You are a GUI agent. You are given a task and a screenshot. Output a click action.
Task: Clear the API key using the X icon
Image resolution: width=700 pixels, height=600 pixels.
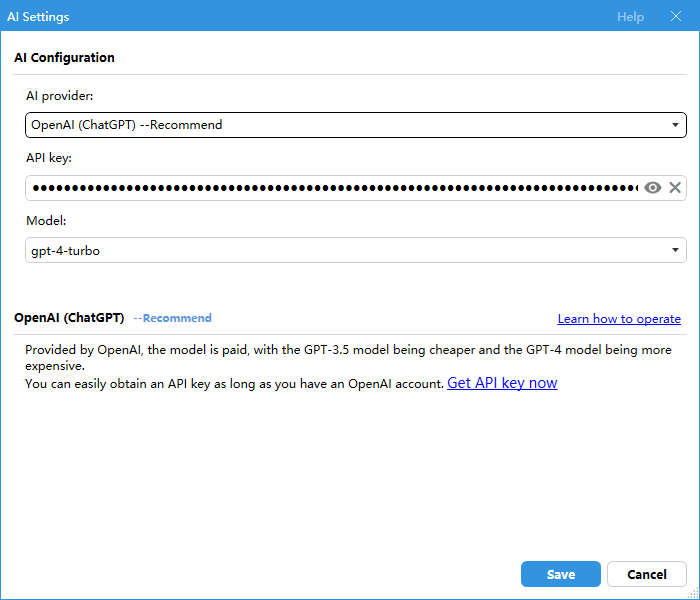point(675,188)
